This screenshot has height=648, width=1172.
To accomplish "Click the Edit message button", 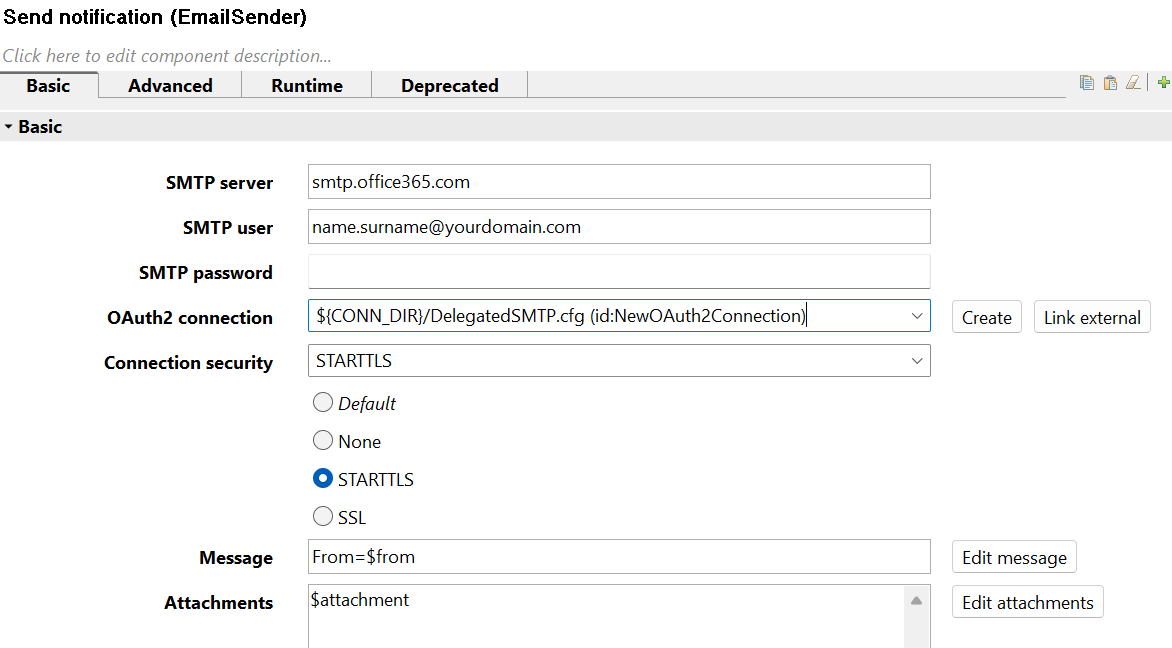I will 1013,557.
